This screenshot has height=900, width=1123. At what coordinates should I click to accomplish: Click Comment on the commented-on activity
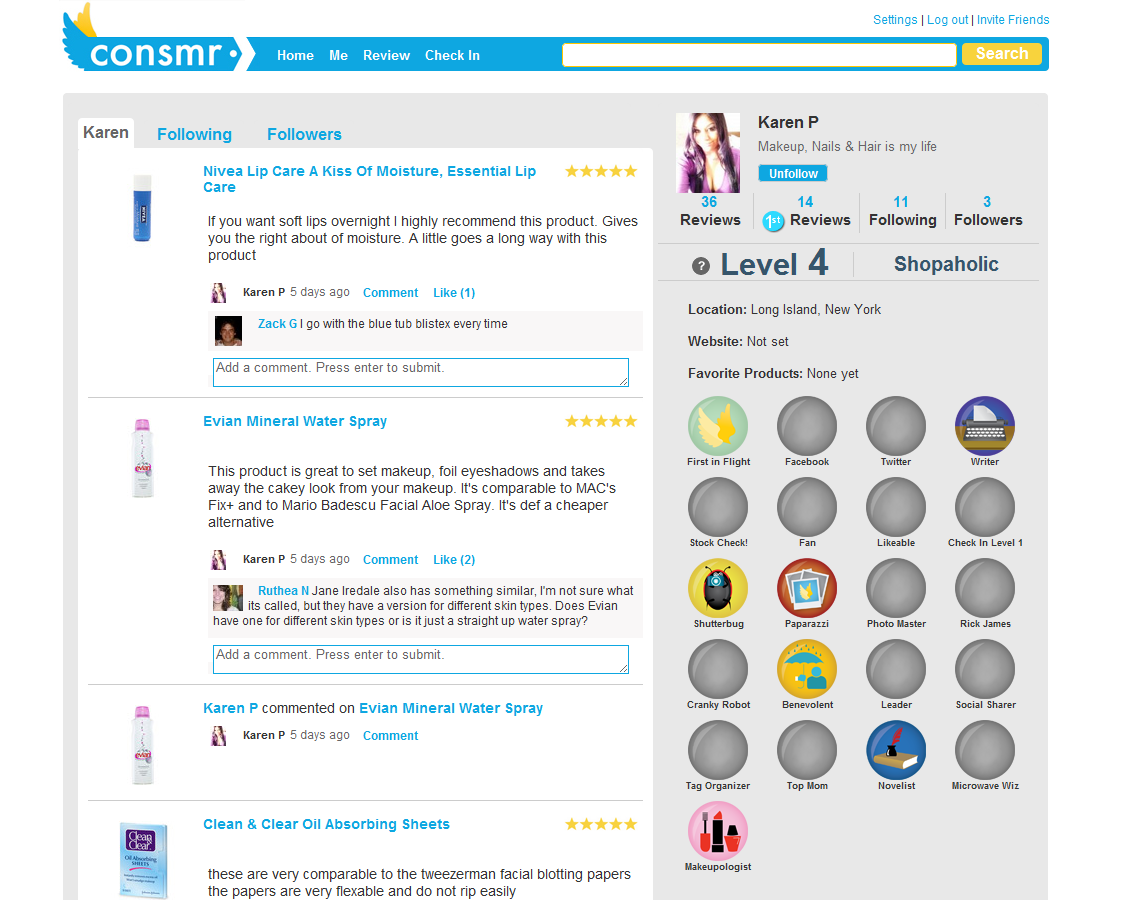coord(390,735)
